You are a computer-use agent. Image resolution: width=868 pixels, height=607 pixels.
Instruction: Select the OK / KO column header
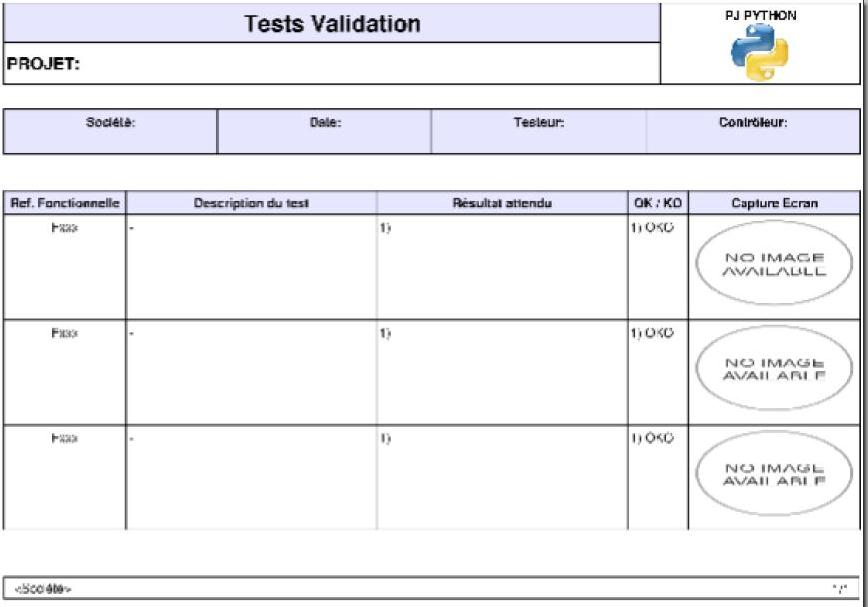658,203
